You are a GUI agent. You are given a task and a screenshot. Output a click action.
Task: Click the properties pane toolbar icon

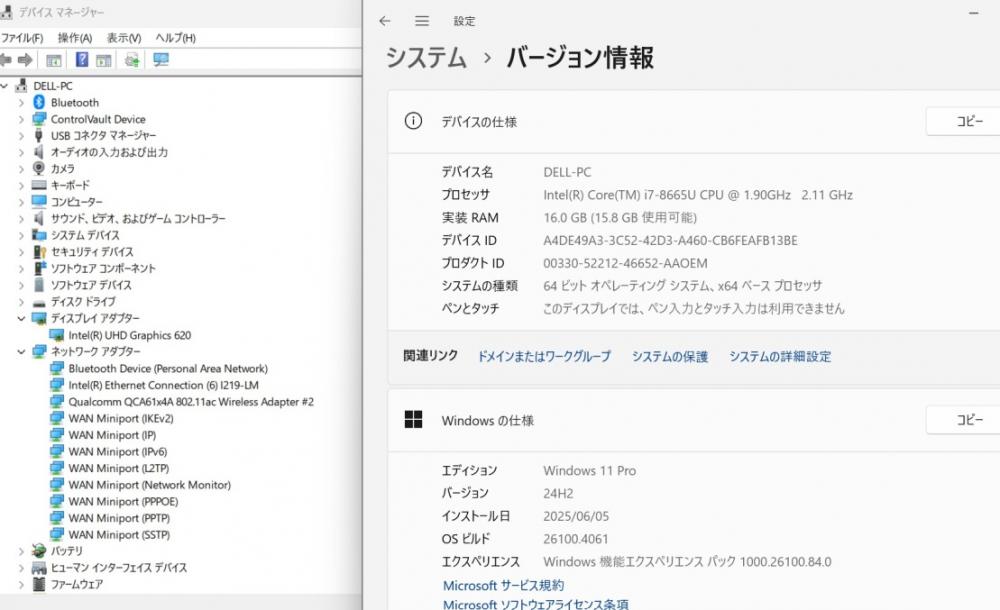[103, 60]
